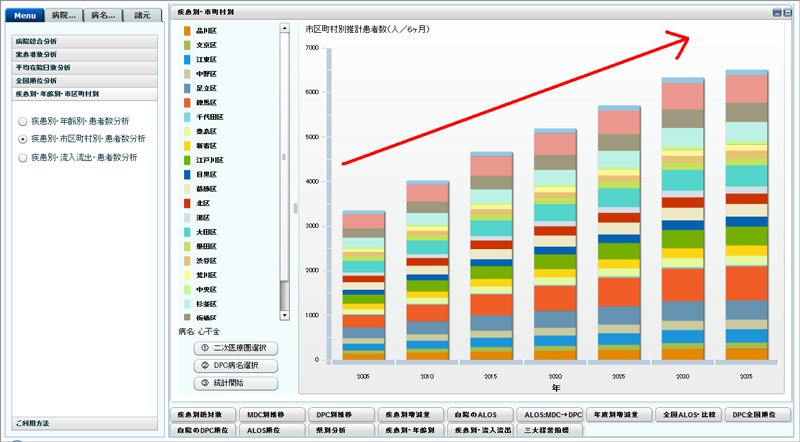Expand the 全国順位分析 accordion section

point(85,81)
